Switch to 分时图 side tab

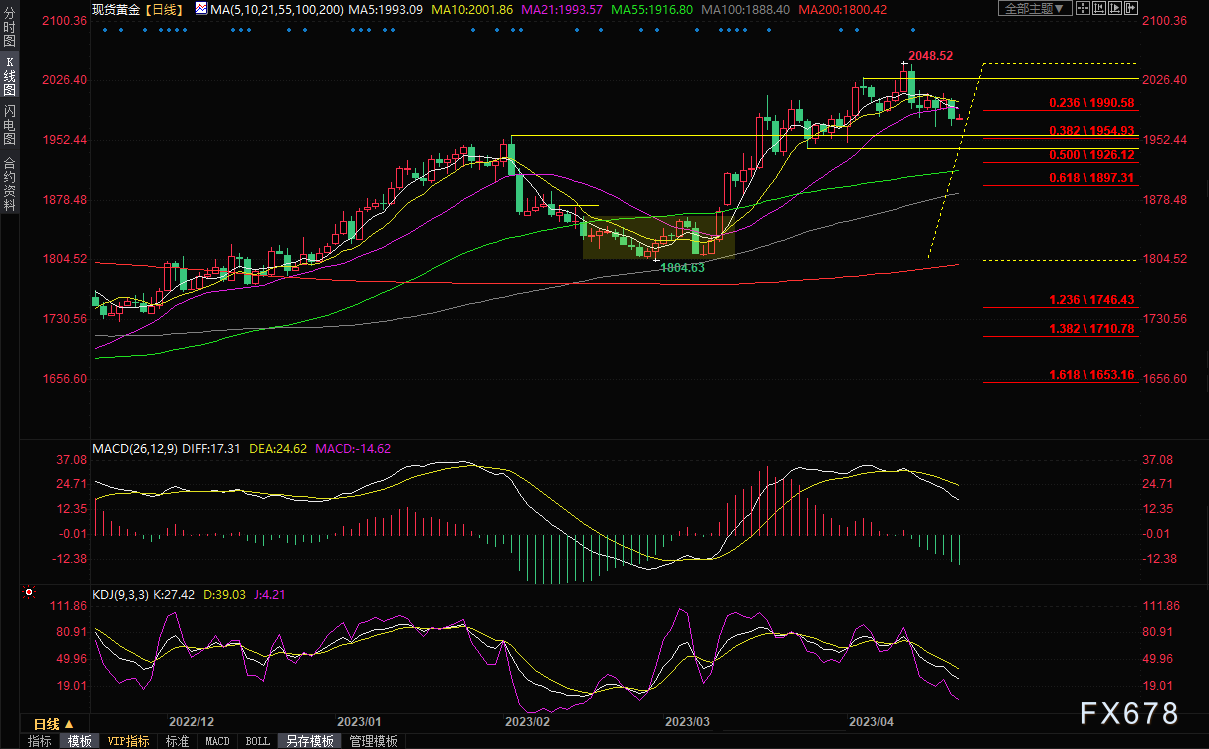coord(9,28)
